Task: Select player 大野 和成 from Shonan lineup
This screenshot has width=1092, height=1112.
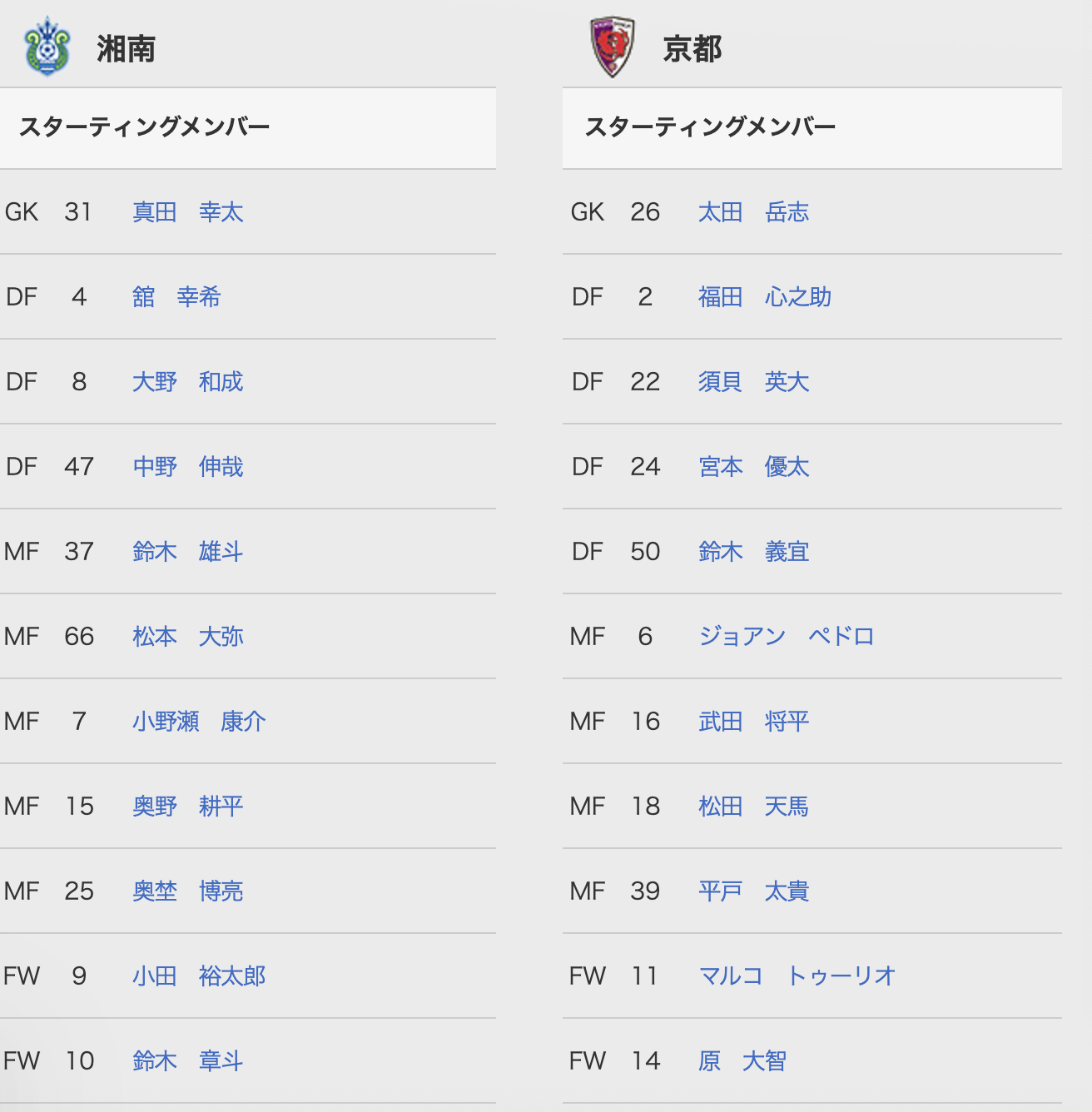Action: pyautogui.click(x=187, y=382)
